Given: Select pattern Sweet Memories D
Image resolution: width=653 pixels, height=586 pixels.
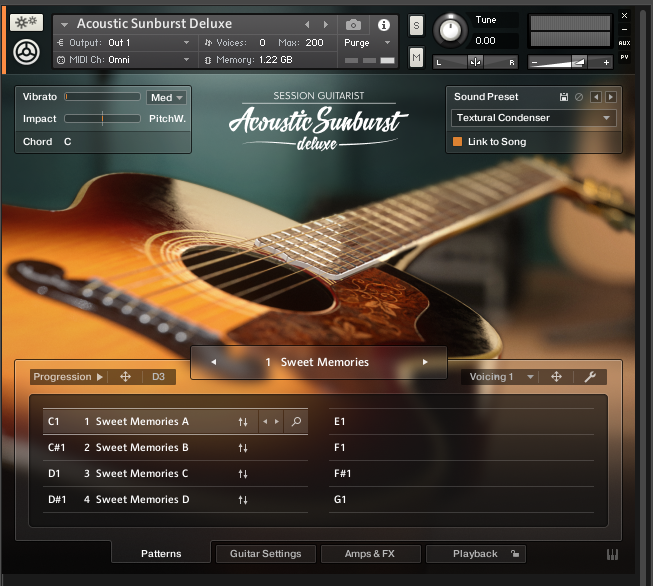Looking at the screenshot, I should pos(142,499).
